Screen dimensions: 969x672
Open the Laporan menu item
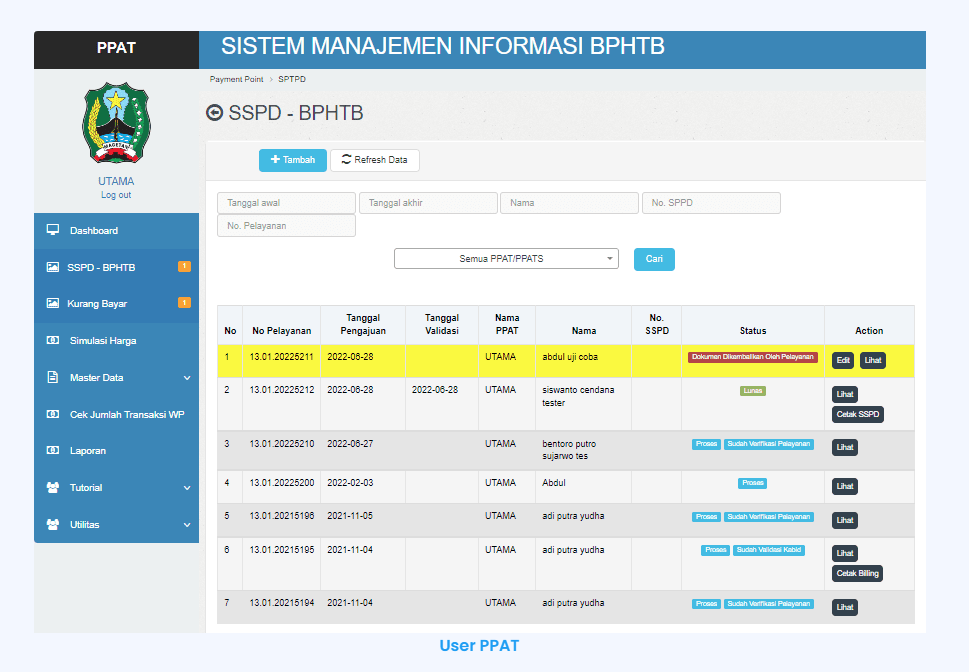click(116, 451)
